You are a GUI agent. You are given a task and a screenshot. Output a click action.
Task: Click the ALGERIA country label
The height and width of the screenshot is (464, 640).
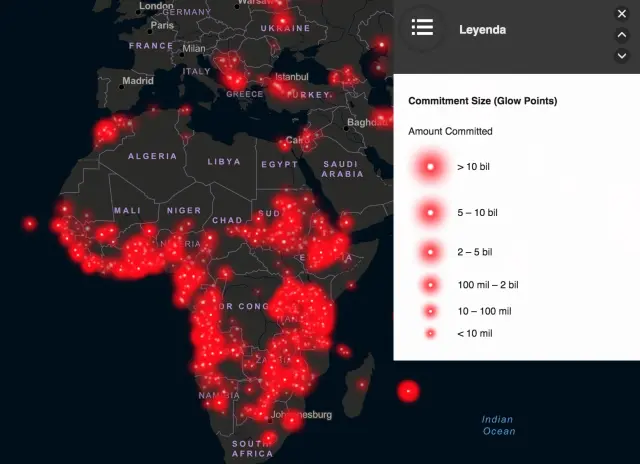[x=152, y=156]
